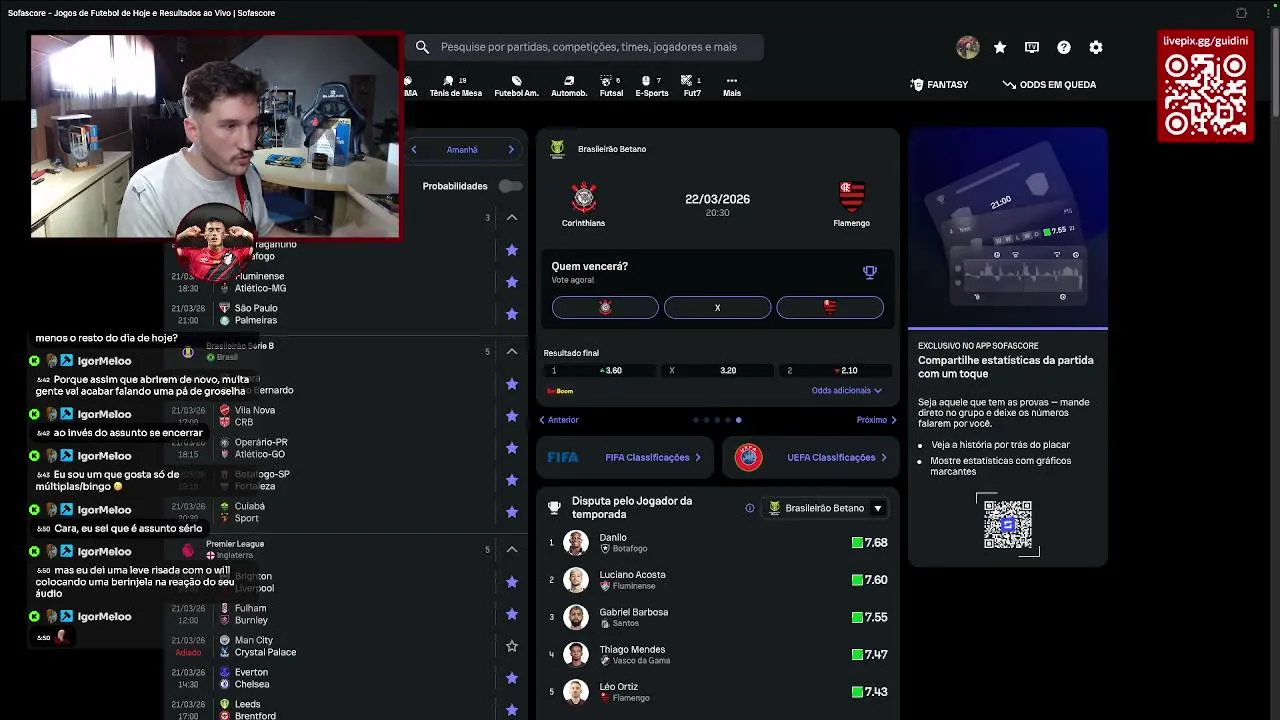Open Léo Ortiz player row
1280x720 pixels.
pyautogui.click(x=718, y=692)
